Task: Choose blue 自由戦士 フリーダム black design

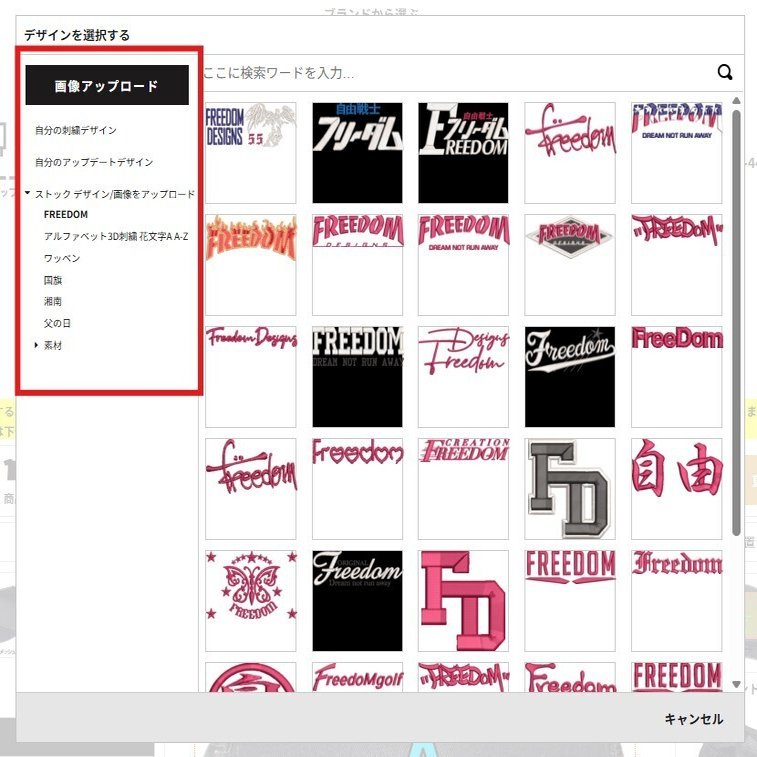Action: click(x=357, y=153)
